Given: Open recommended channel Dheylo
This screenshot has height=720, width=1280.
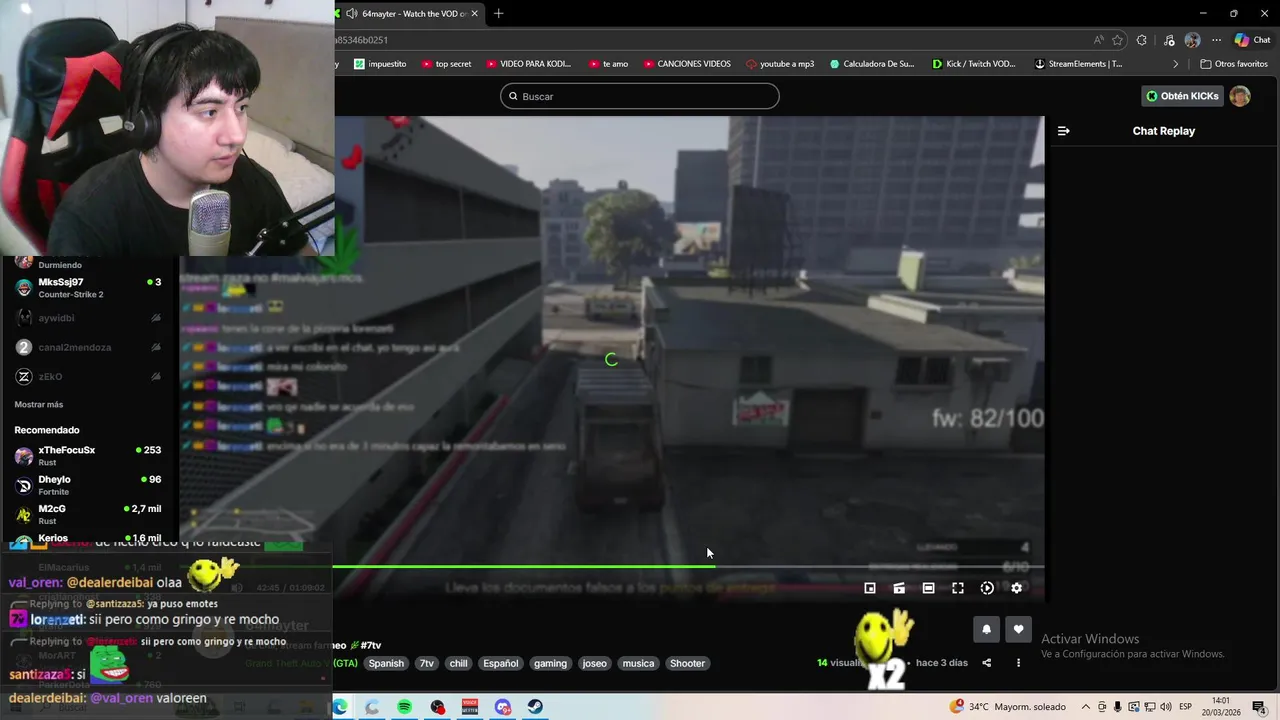Looking at the screenshot, I should click(x=88, y=485).
